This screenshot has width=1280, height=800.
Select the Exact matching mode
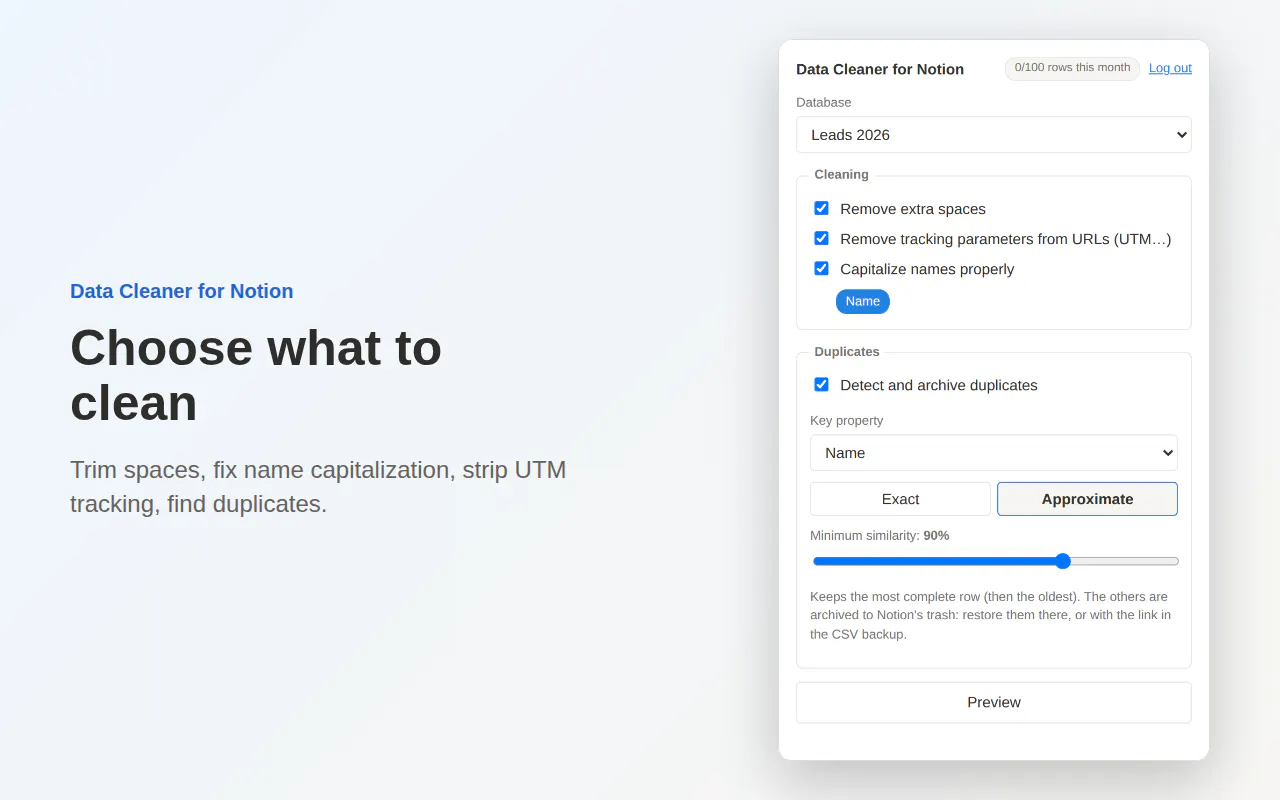pos(900,499)
